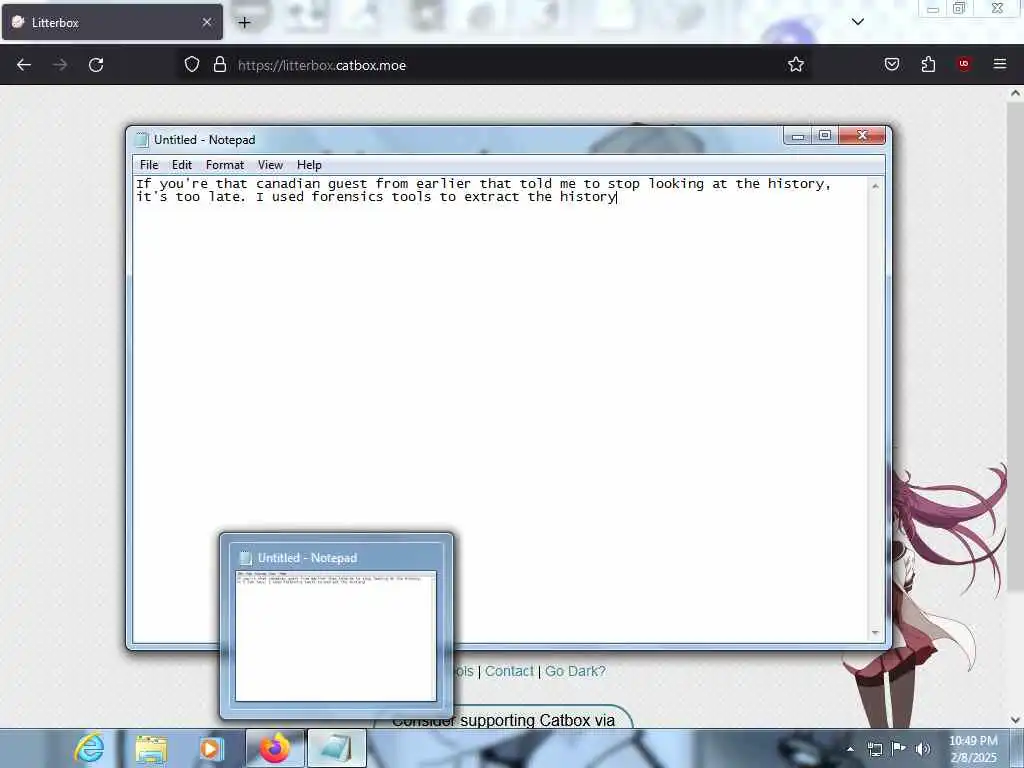Viewport: 1024px width, 768px height.
Task: Reload the current page
Action: (96, 65)
